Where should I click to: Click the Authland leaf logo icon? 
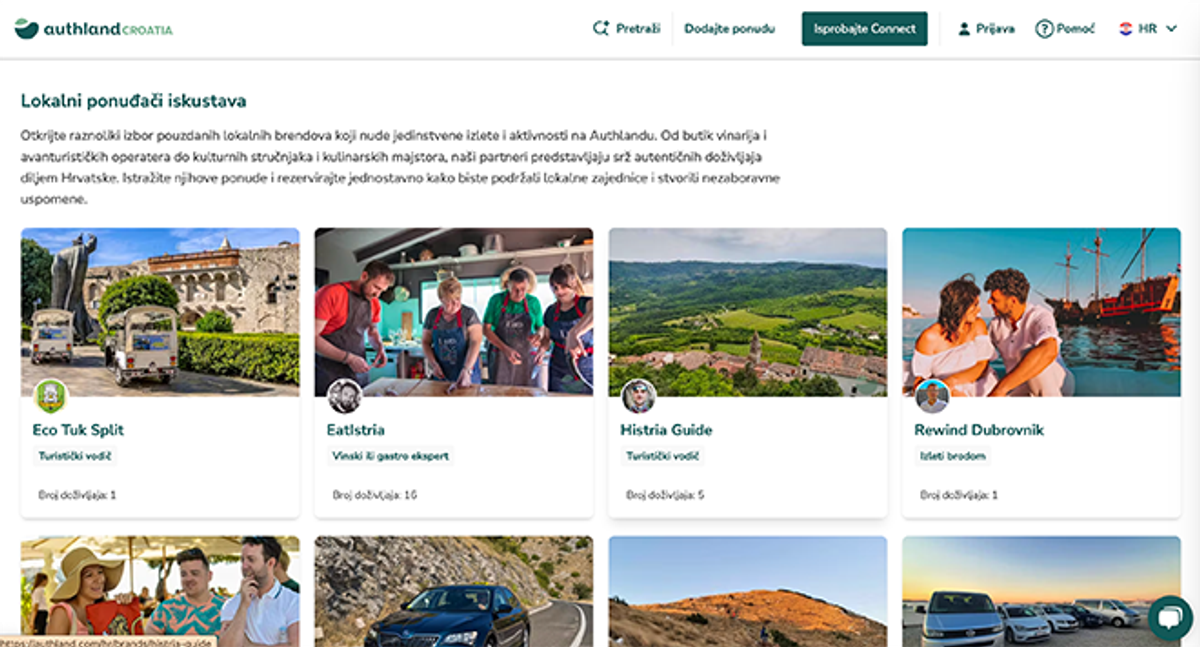26,28
